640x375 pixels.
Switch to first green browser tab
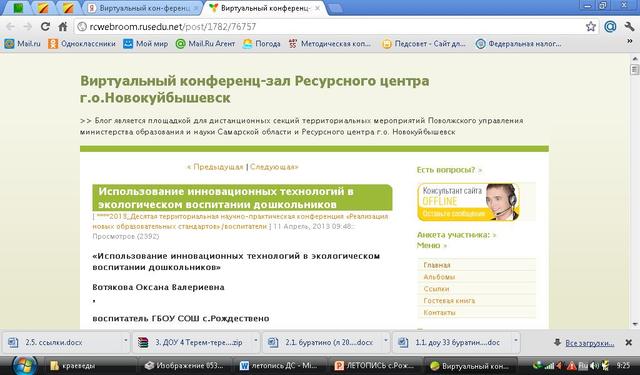pos(18,8)
